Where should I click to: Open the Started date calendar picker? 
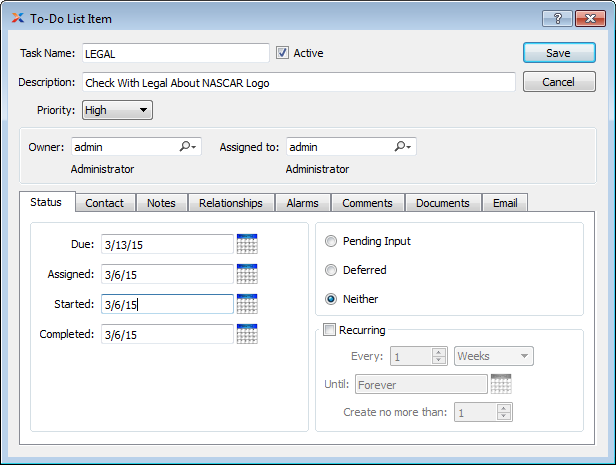point(247,304)
